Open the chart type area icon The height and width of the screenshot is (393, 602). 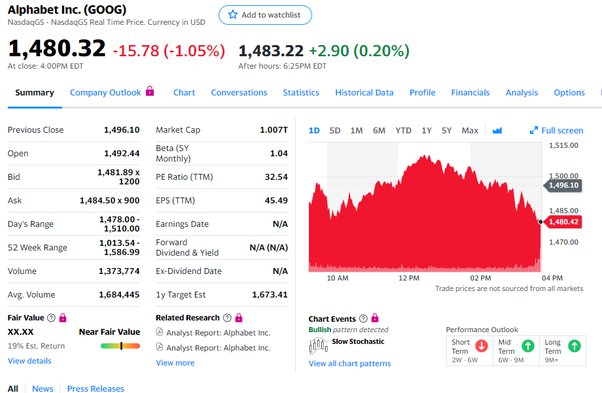[497, 130]
